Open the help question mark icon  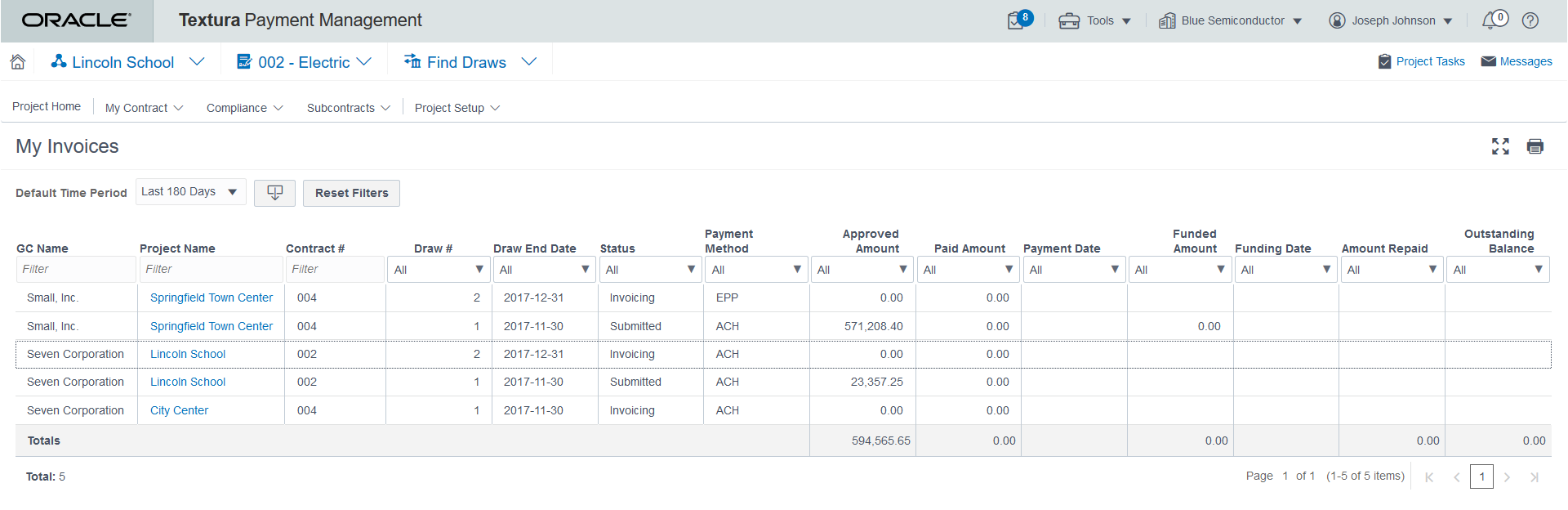tap(1530, 20)
